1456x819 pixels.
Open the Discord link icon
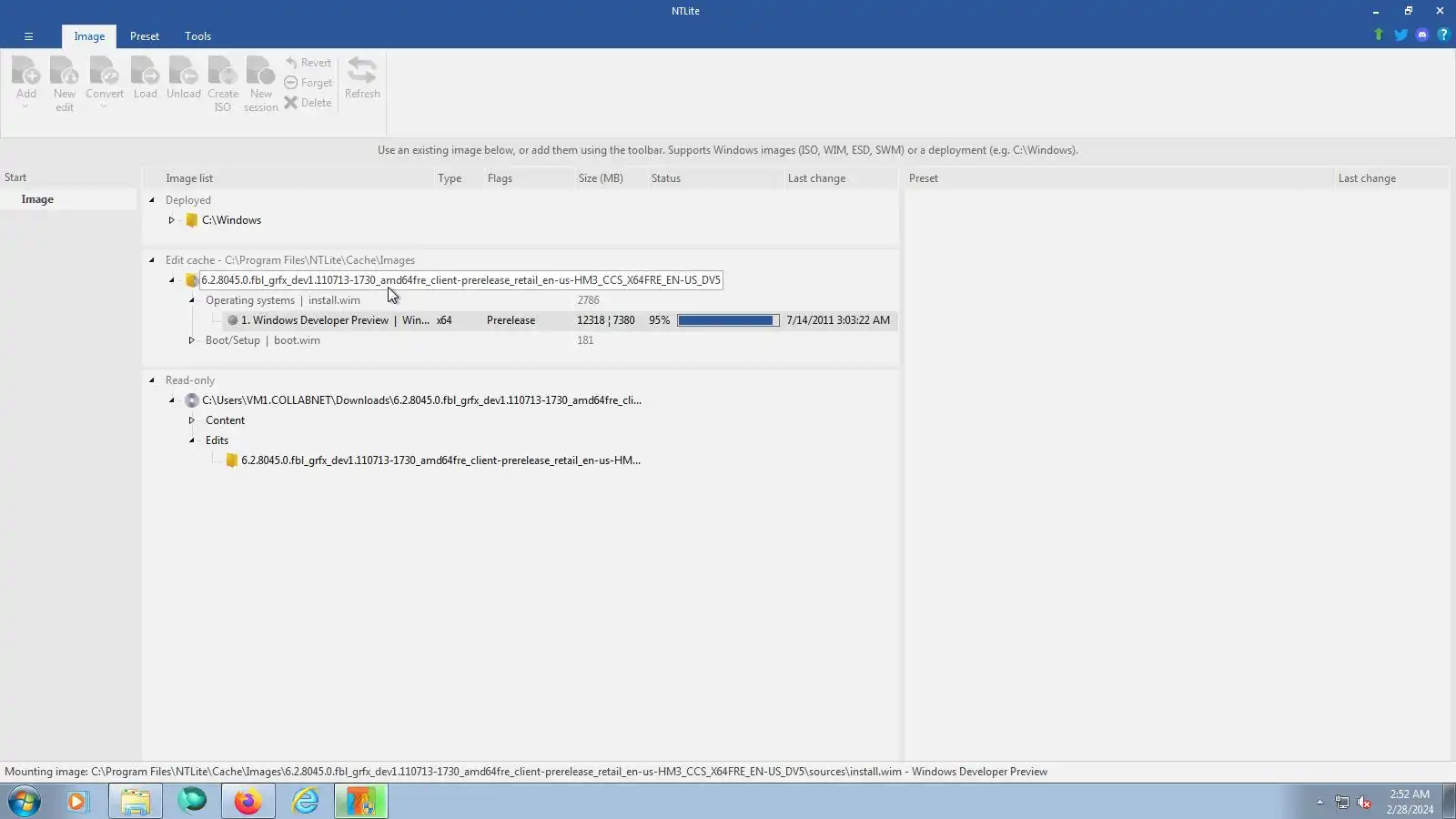[x=1422, y=35]
